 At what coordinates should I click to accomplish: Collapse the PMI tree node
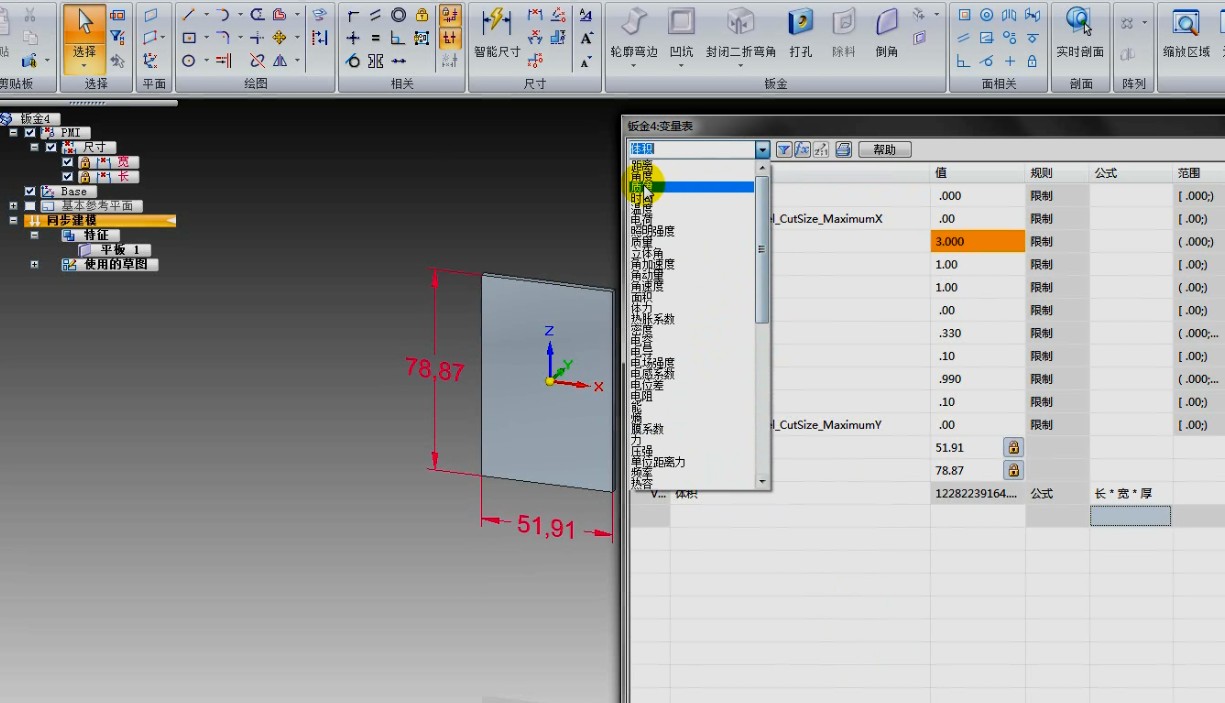13,132
